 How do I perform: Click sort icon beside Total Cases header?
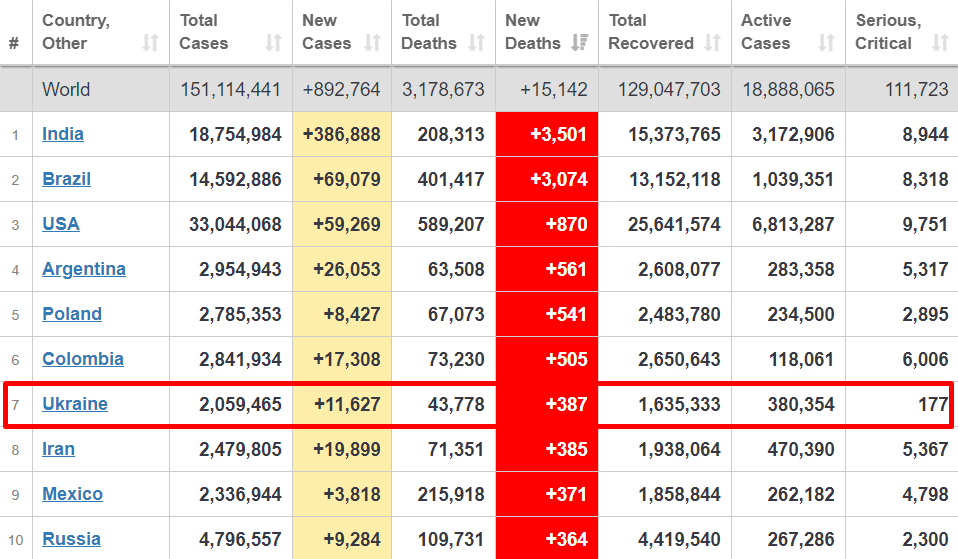pos(273,43)
